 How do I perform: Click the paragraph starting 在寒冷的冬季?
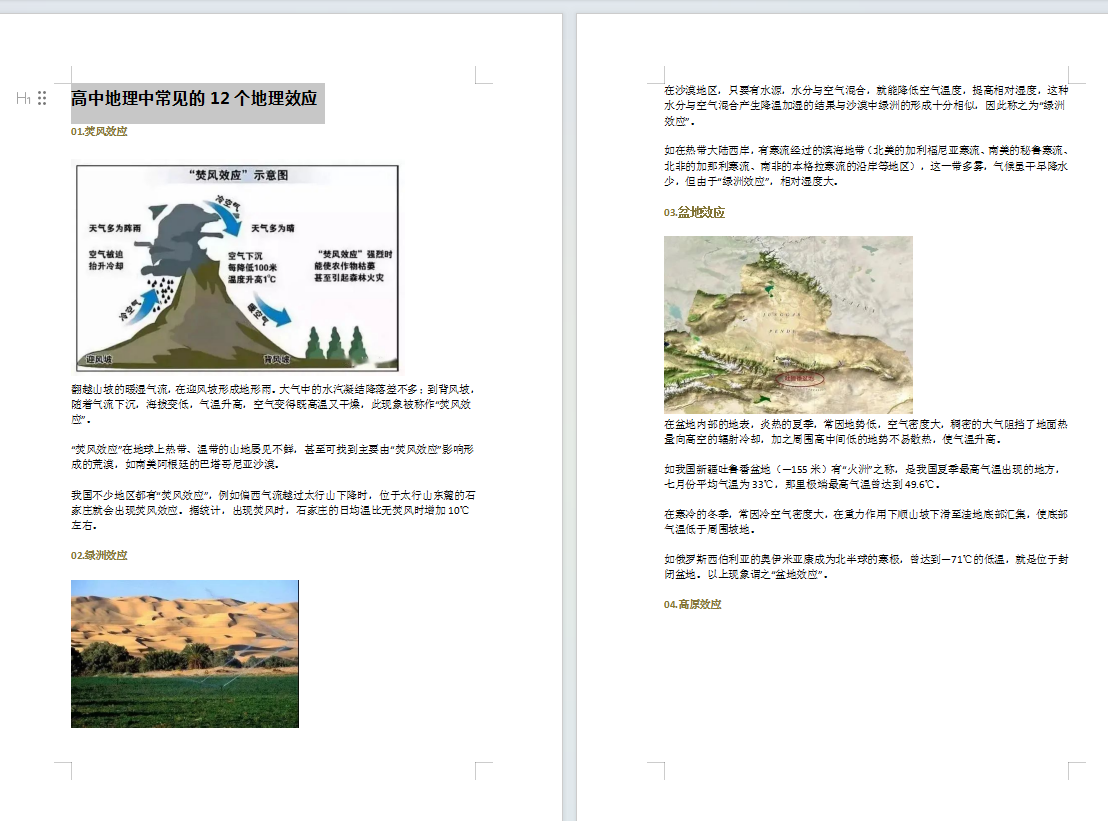pos(866,521)
